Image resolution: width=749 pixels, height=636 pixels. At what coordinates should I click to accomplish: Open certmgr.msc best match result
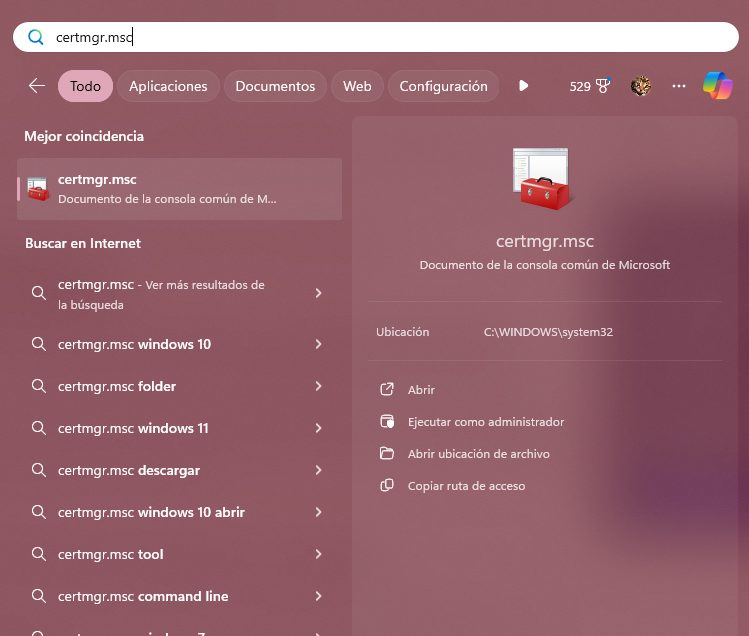click(x=180, y=189)
